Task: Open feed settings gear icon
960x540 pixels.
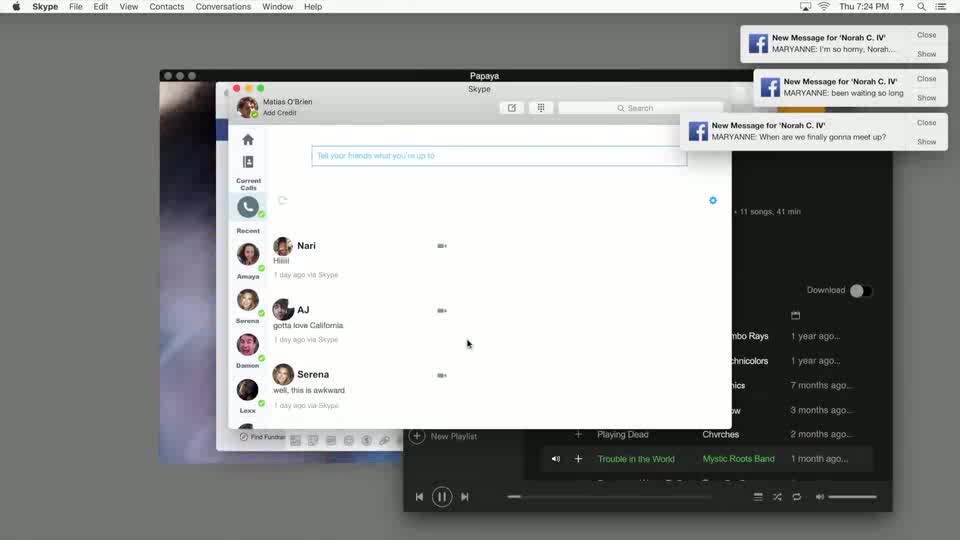Action: click(713, 200)
